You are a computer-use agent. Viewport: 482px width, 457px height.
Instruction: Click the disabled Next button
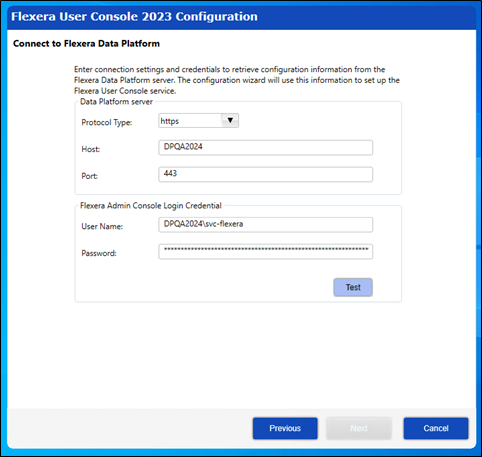point(359,428)
